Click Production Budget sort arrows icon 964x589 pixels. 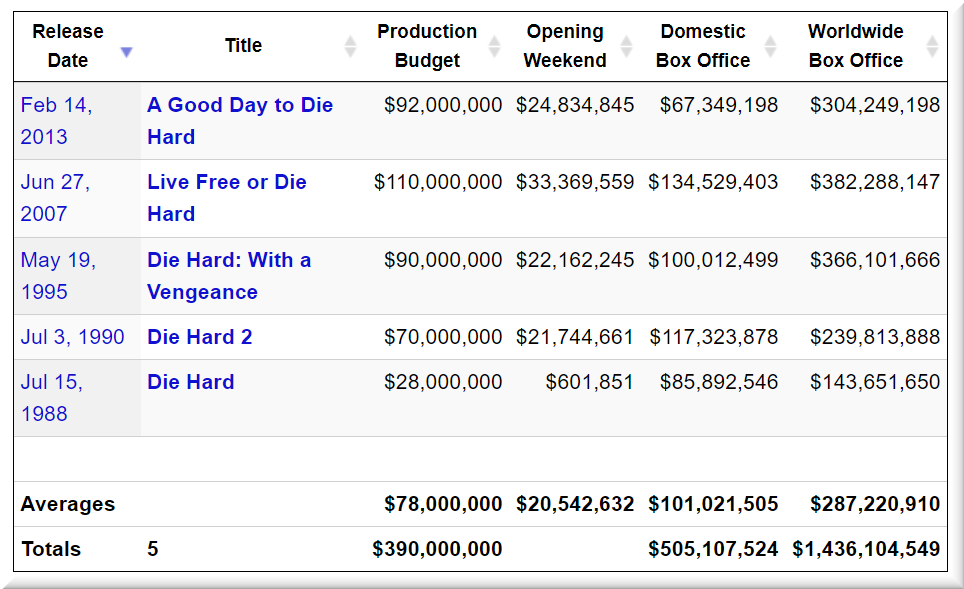(494, 46)
